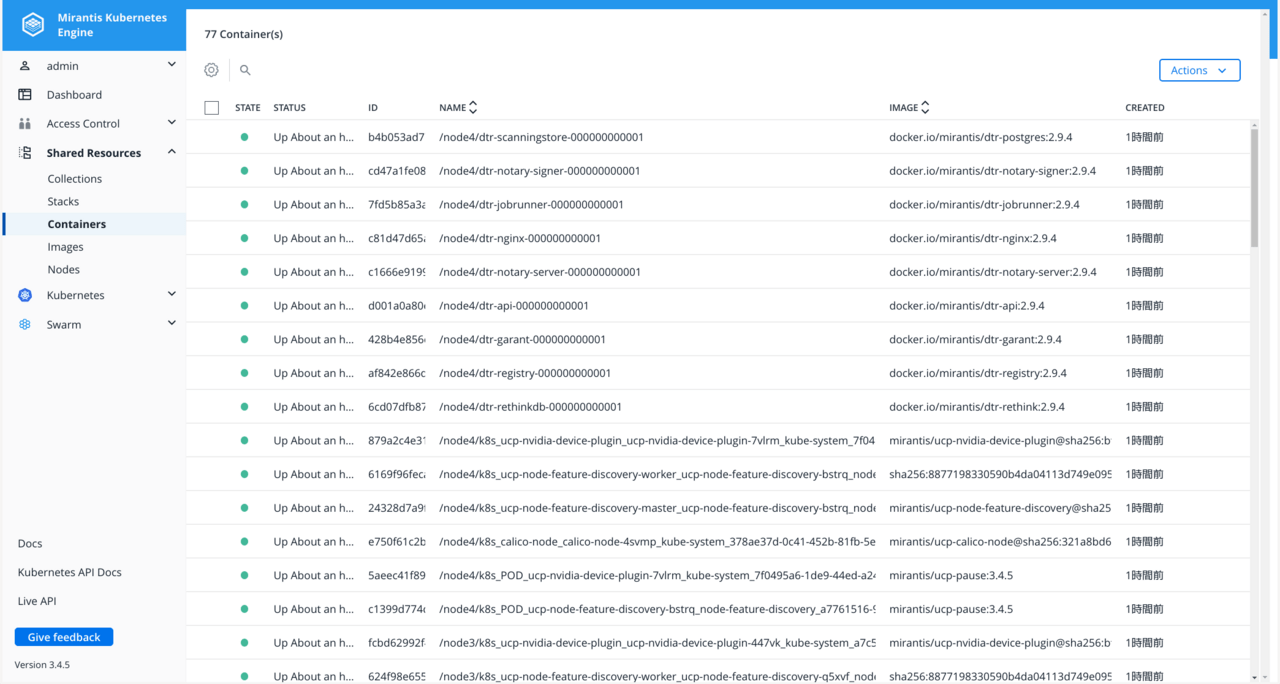Click the green state dot for dtr-garant row
The height and width of the screenshot is (684, 1280).
(x=244, y=339)
